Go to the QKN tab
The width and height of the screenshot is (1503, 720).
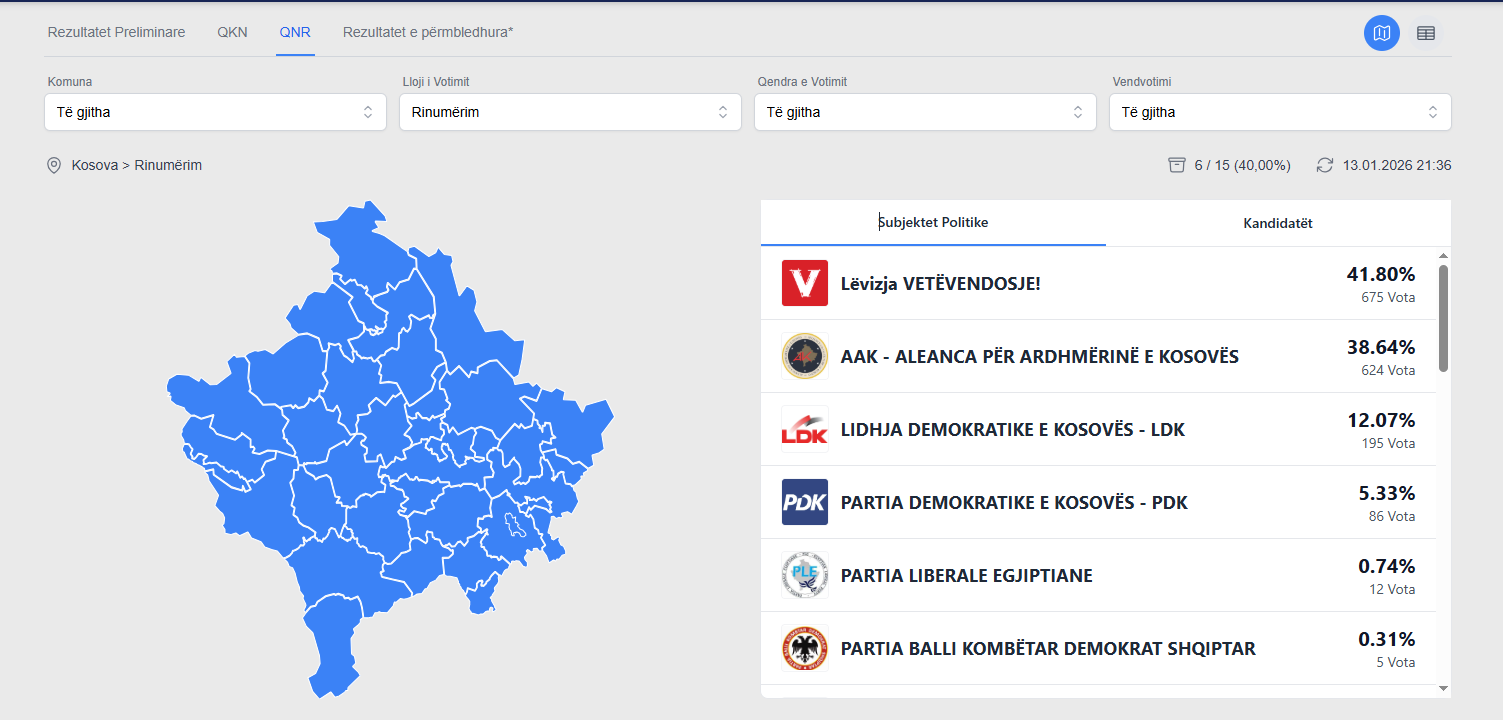point(232,32)
